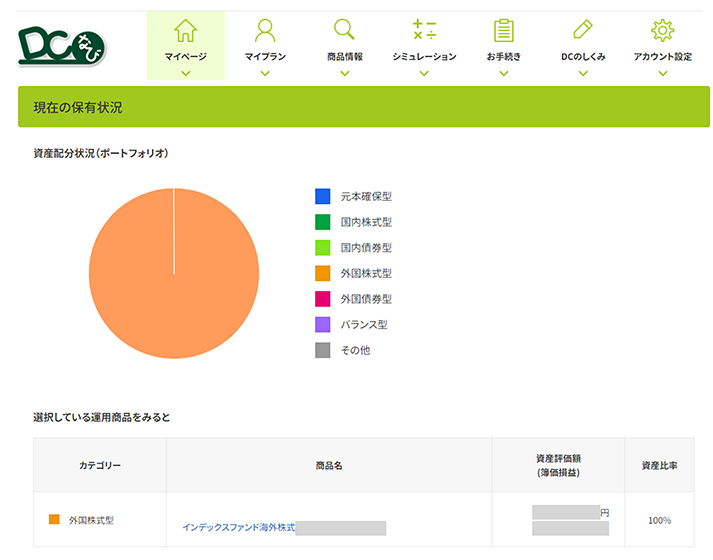
Task: Click the orange swatch in the table row
Action: tap(54, 519)
